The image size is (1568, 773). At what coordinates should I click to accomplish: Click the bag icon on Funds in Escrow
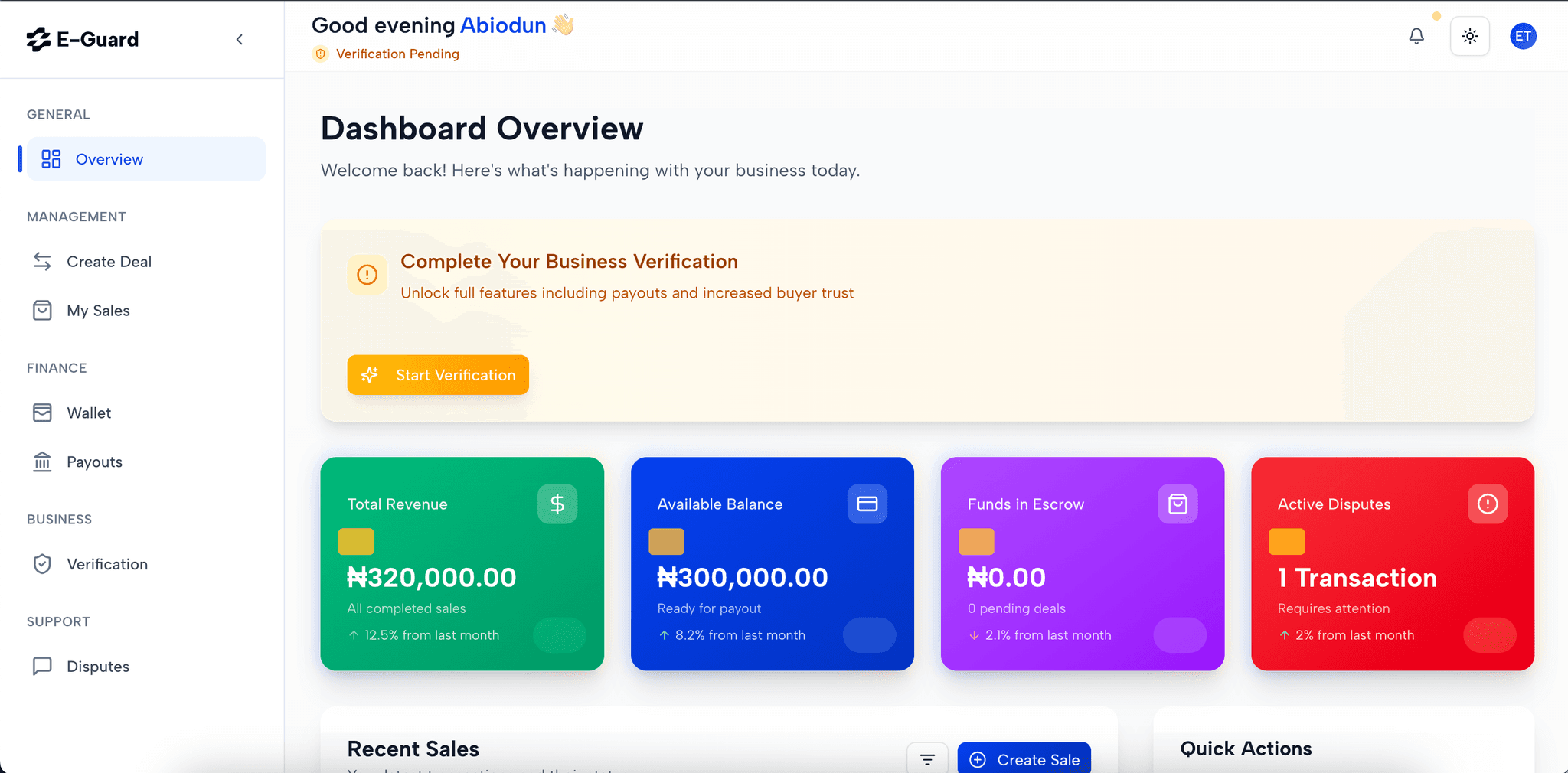pyautogui.click(x=1178, y=504)
